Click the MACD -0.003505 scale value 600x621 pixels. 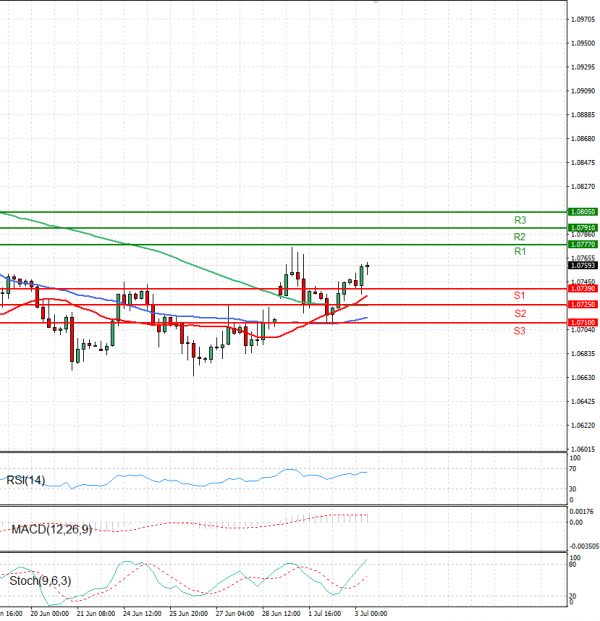tap(584, 547)
